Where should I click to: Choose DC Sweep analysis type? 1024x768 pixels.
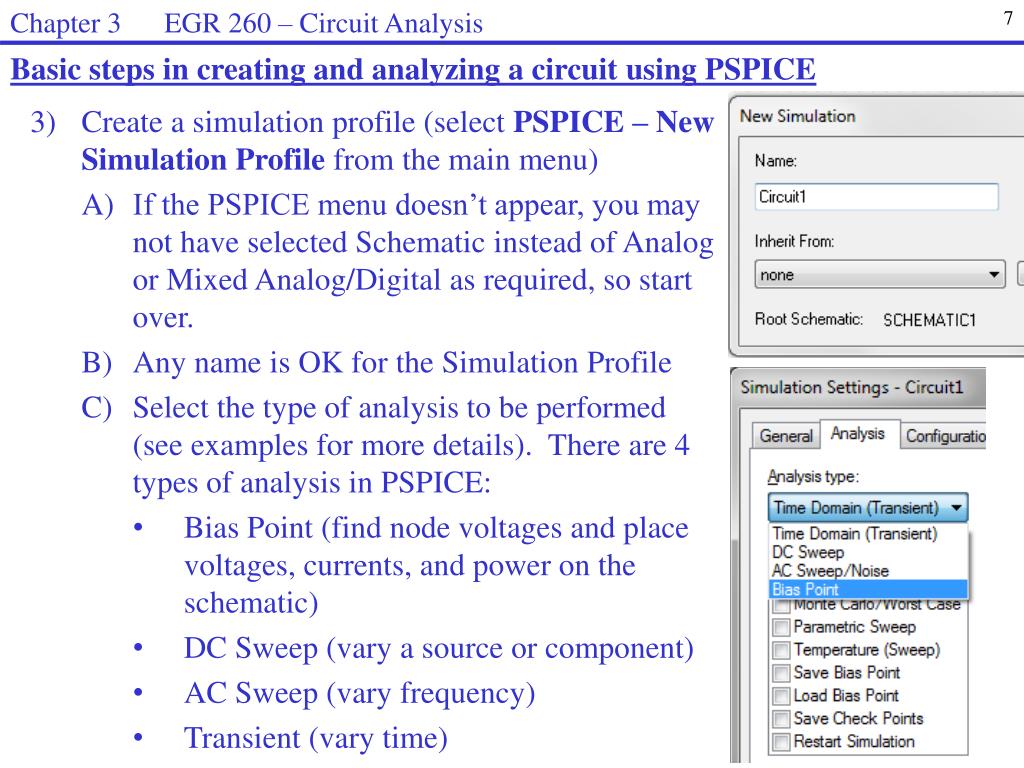[x=808, y=552]
